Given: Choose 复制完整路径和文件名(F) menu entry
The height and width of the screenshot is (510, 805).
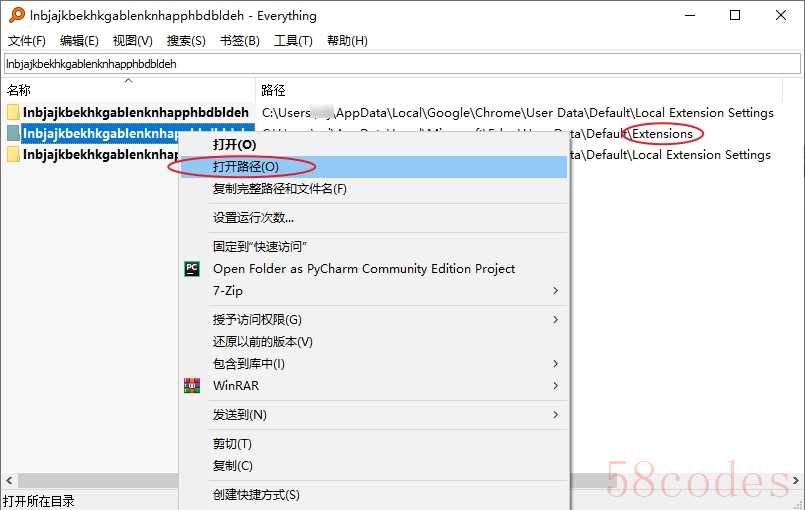Looking at the screenshot, I should click(x=280, y=189).
